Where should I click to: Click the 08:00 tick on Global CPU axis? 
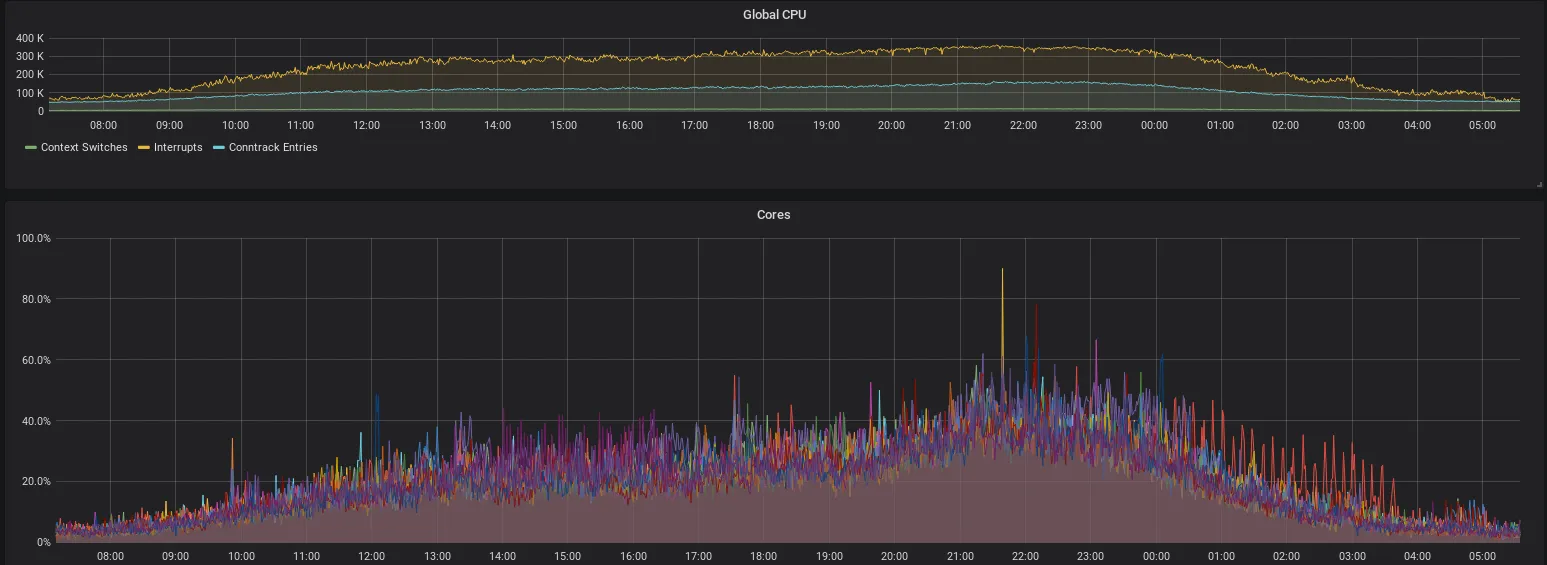click(104, 125)
